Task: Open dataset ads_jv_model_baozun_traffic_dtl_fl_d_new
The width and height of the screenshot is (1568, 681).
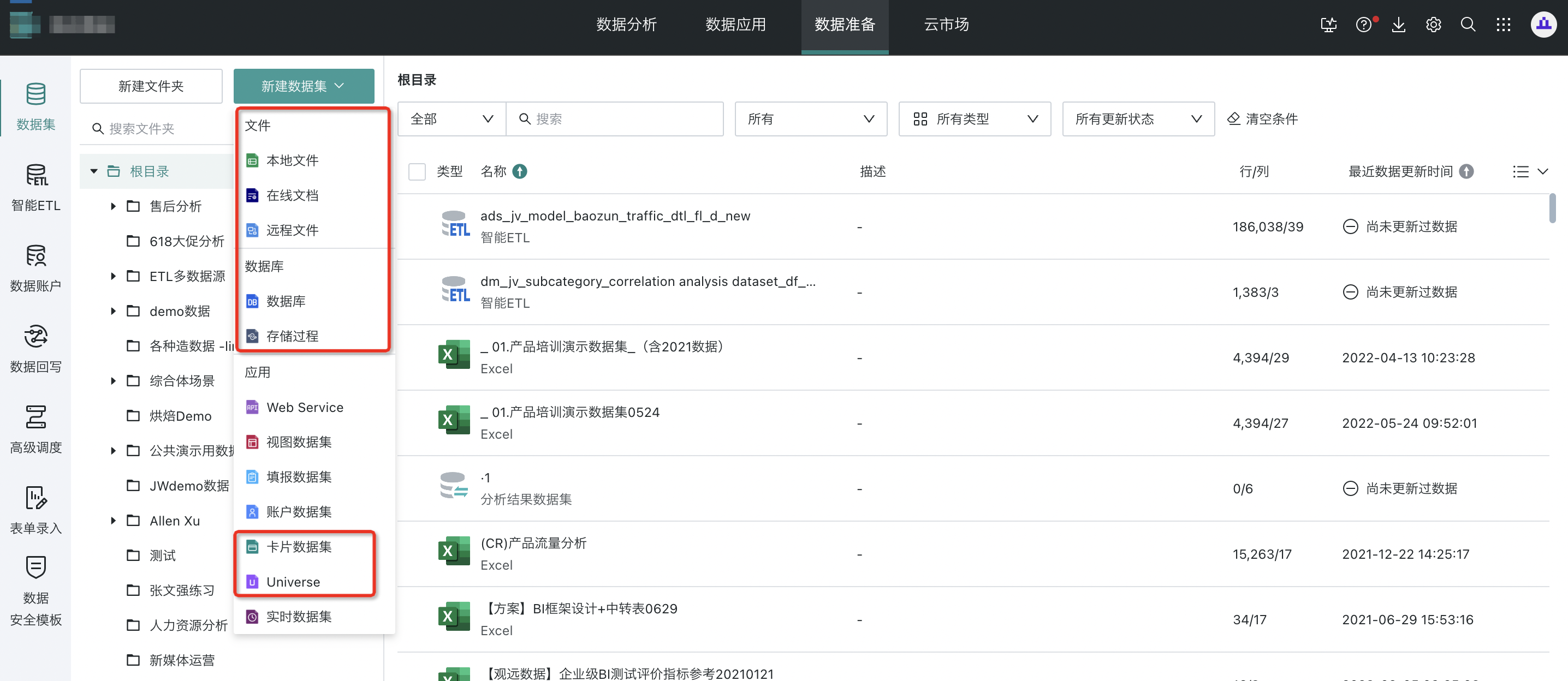Action: coord(615,216)
